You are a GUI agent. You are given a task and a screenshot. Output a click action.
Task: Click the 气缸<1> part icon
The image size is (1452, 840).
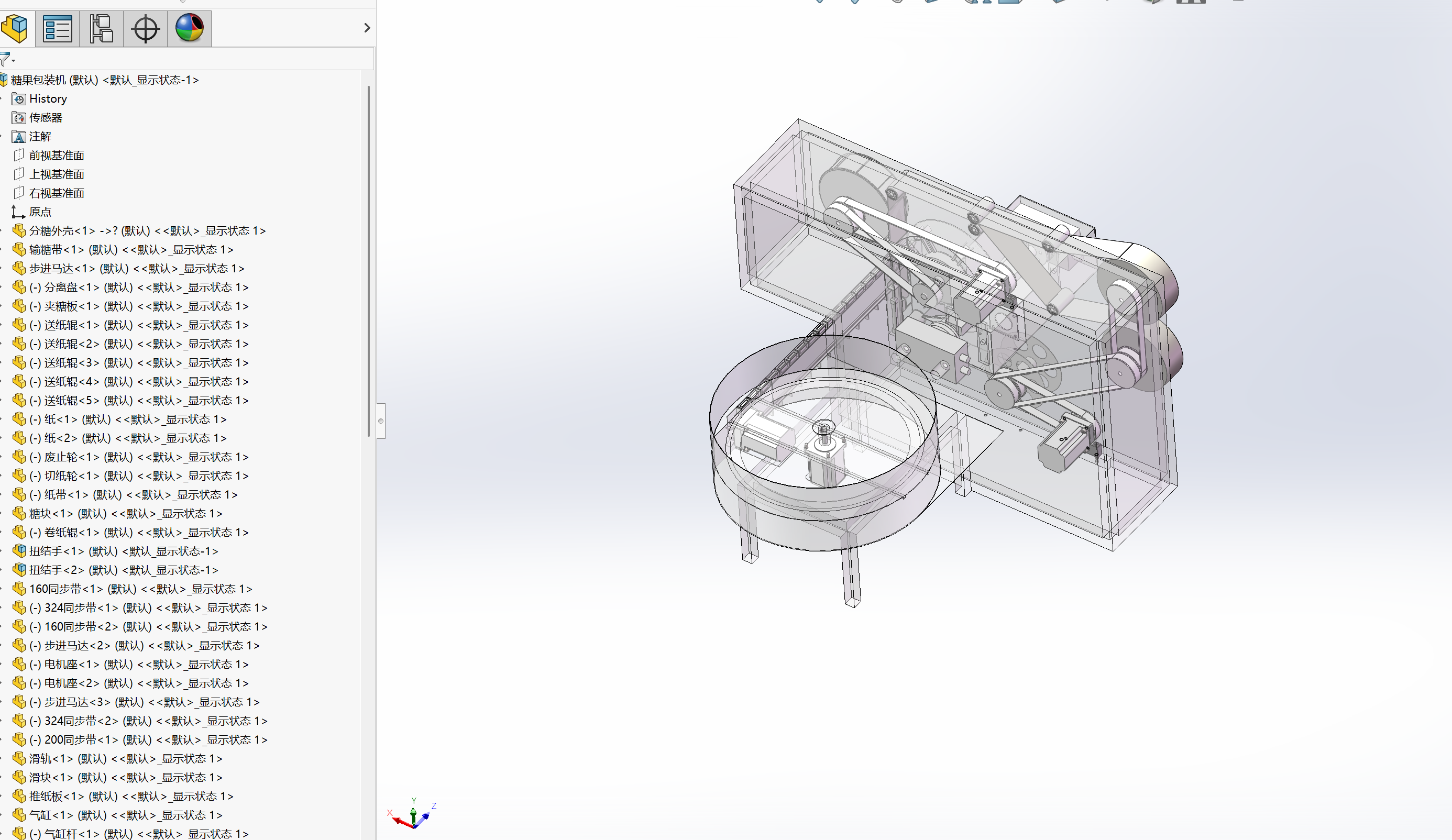click(19, 815)
